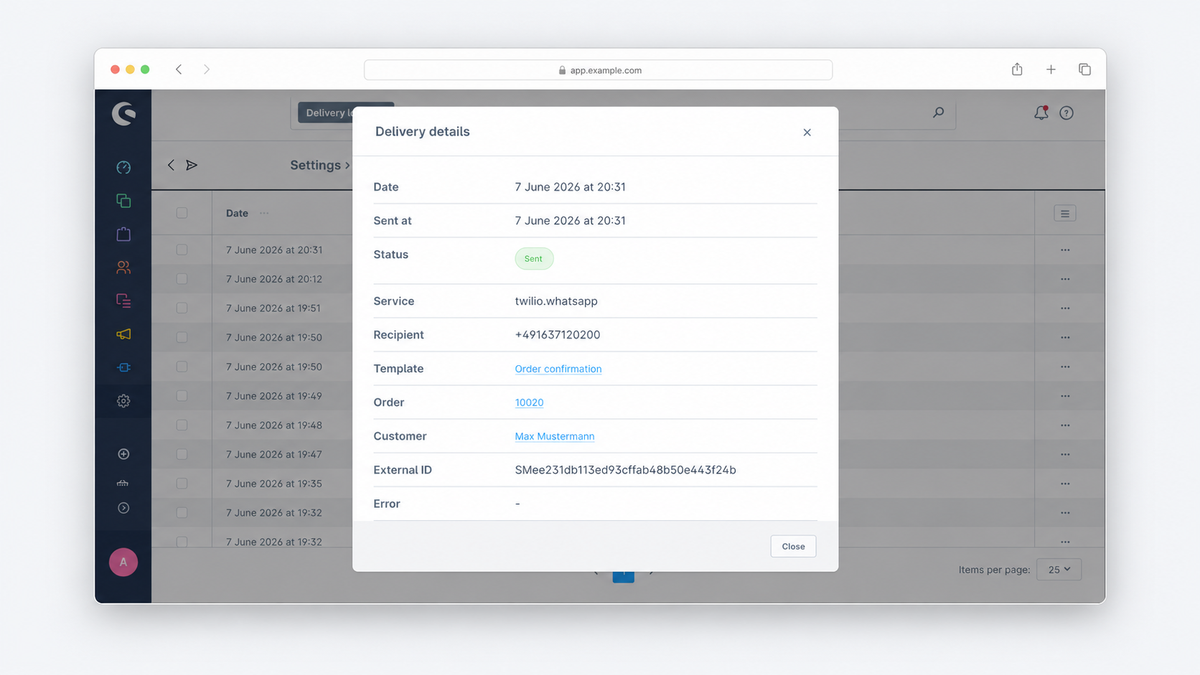1200x675 pixels.
Task: Click the Close button in the dialog
Action: [x=793, y=546]
